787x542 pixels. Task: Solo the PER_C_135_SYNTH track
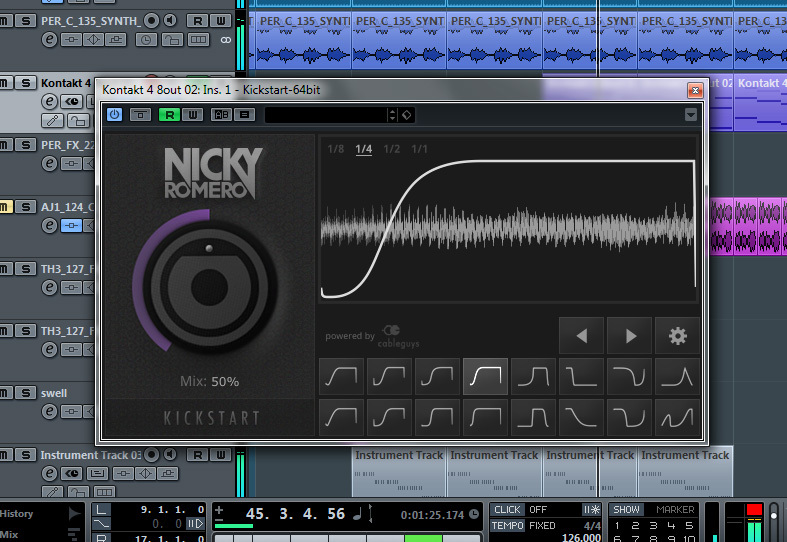pos(26,21)
